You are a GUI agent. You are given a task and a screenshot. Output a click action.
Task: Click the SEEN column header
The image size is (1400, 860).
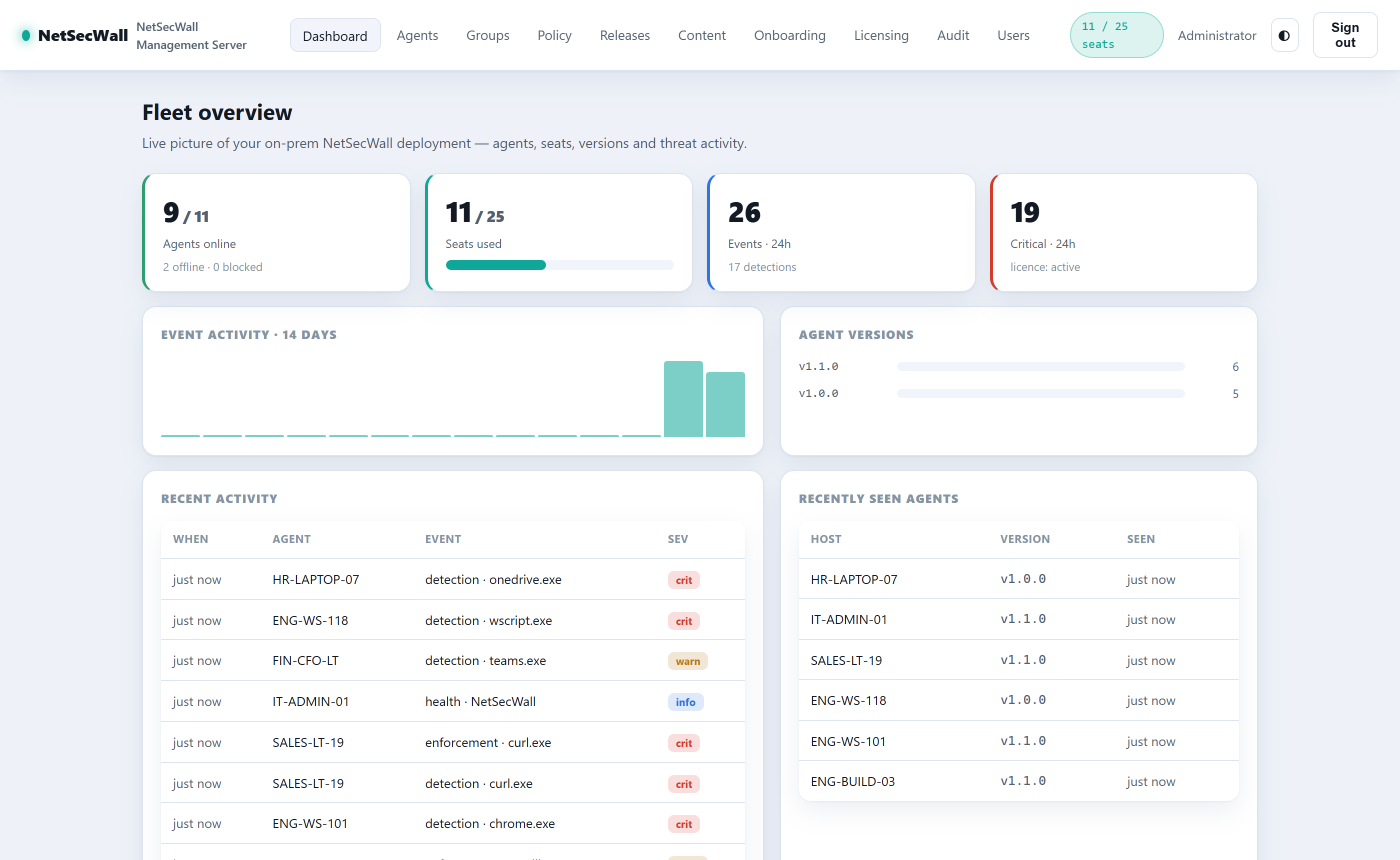click(x=1140, y=538)
